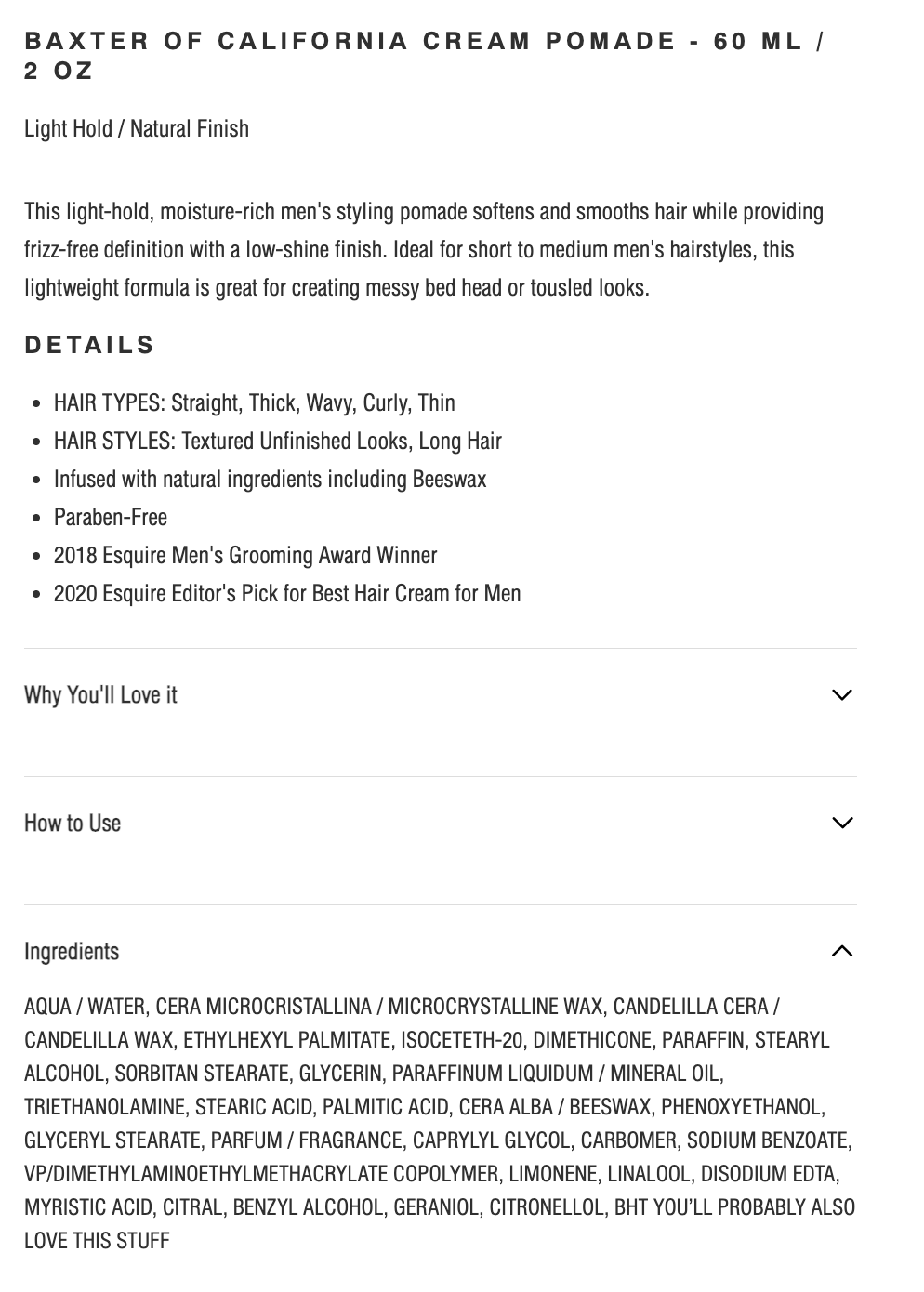Select the HAIR STYLES bullet line
Screen dimensions: 924x1292
click(x=278, y=441)
